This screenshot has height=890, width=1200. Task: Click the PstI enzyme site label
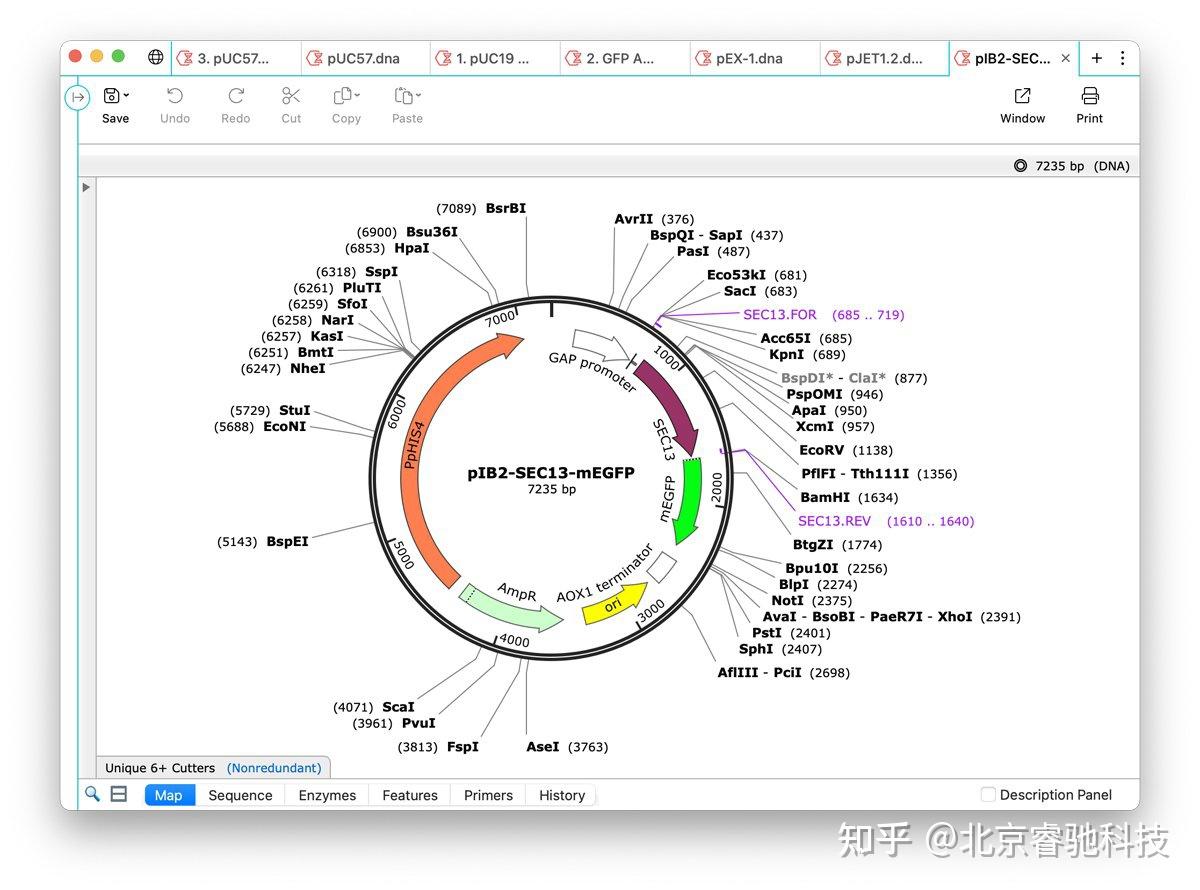point(767,632)
